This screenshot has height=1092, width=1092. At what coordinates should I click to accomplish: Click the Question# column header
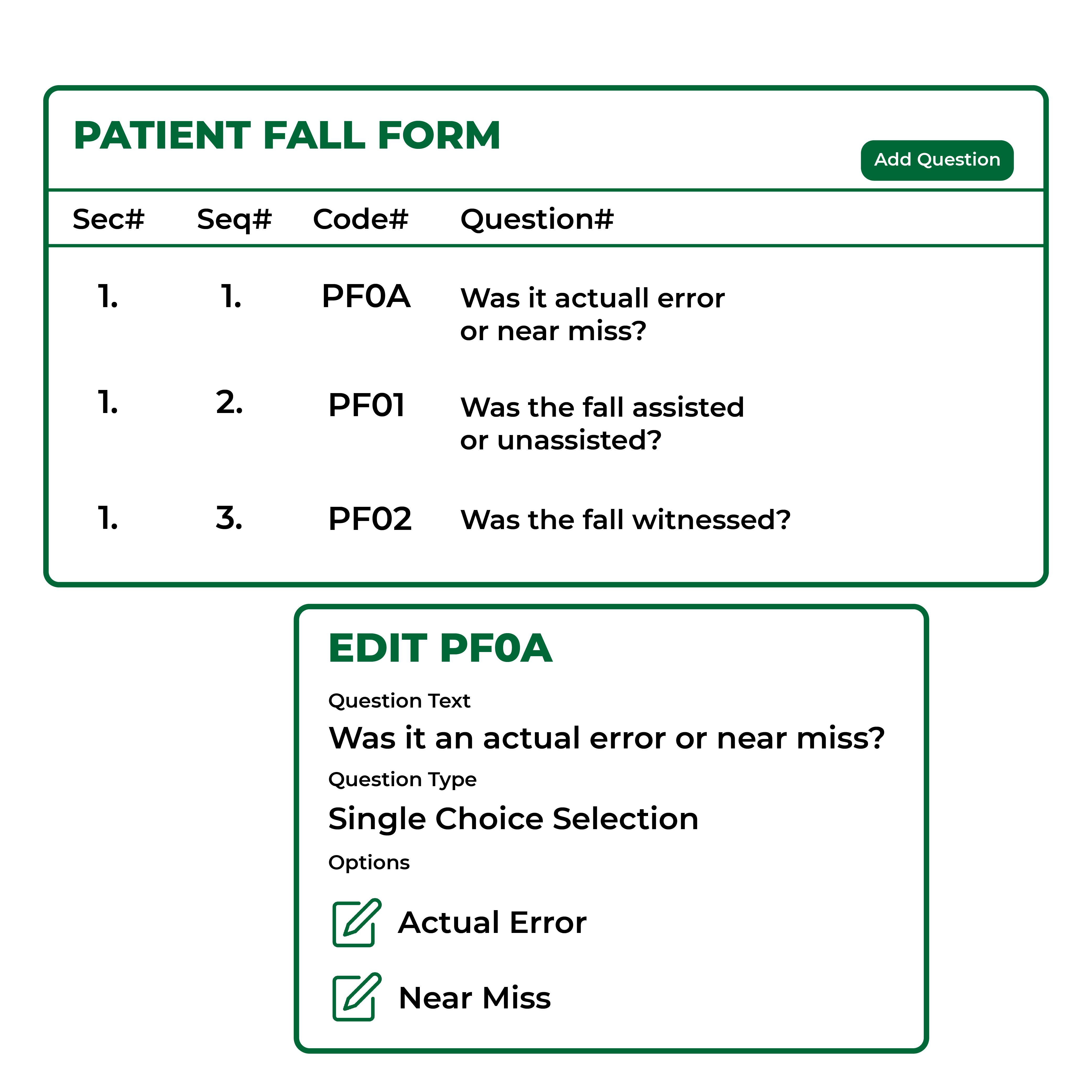[537, 220]
